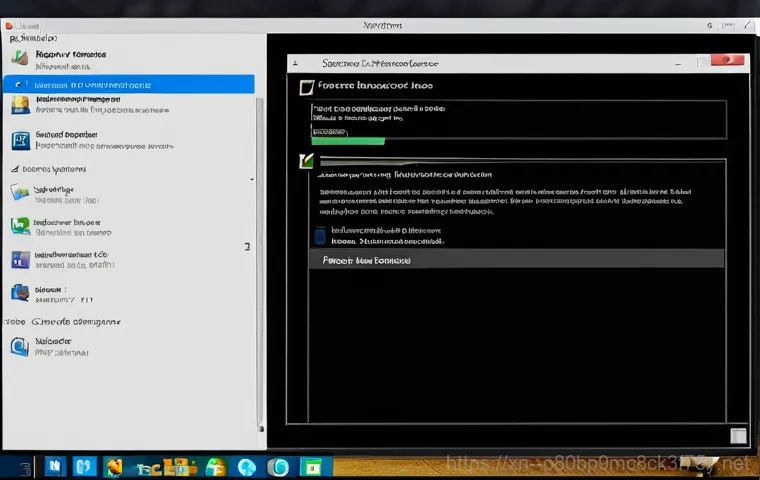Click the green progress bar in the dialog
Screen dimensions: 760x480
(x=348, y=141)
